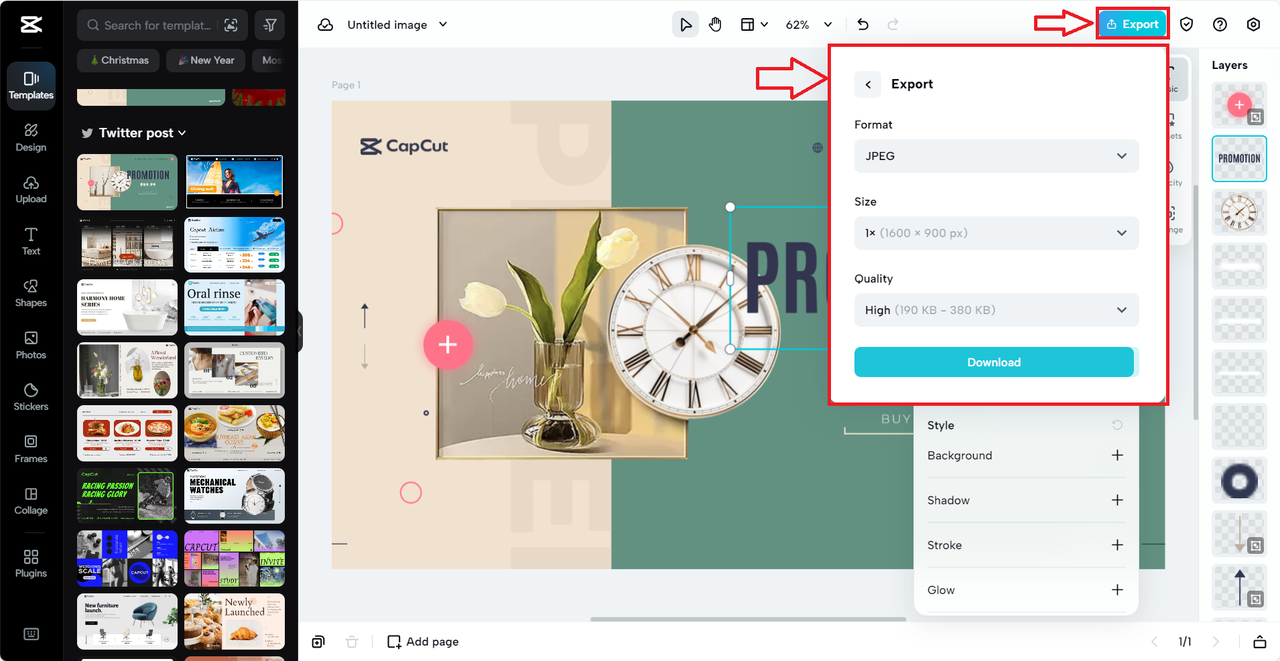Click the Export button
The width and height of the screenshot is (1280, 661).
pyautogui.click(x=1132, y=25)
